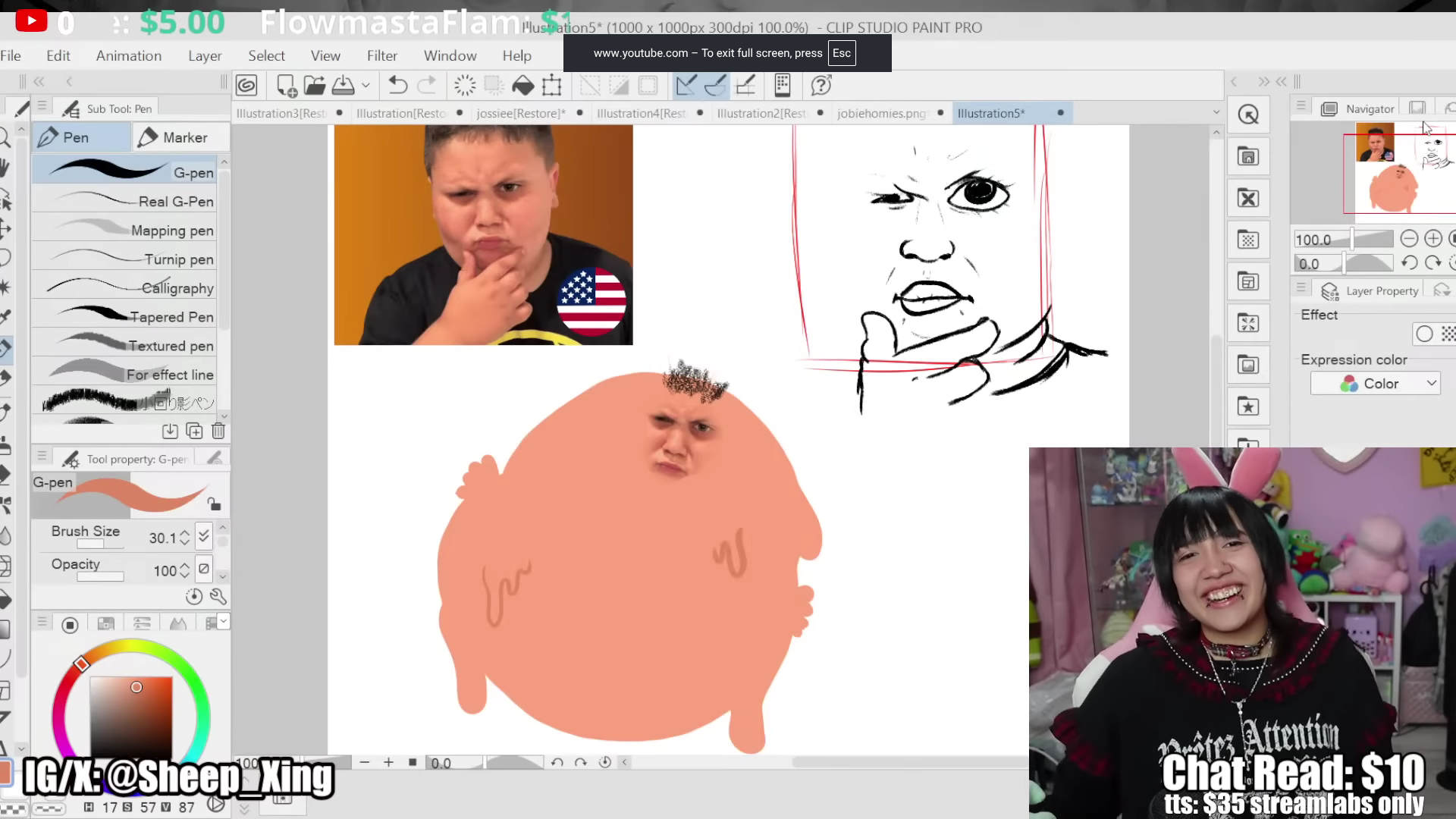1456x819 pixels.
Task: Create a new canvas
Action: point(287,85)
